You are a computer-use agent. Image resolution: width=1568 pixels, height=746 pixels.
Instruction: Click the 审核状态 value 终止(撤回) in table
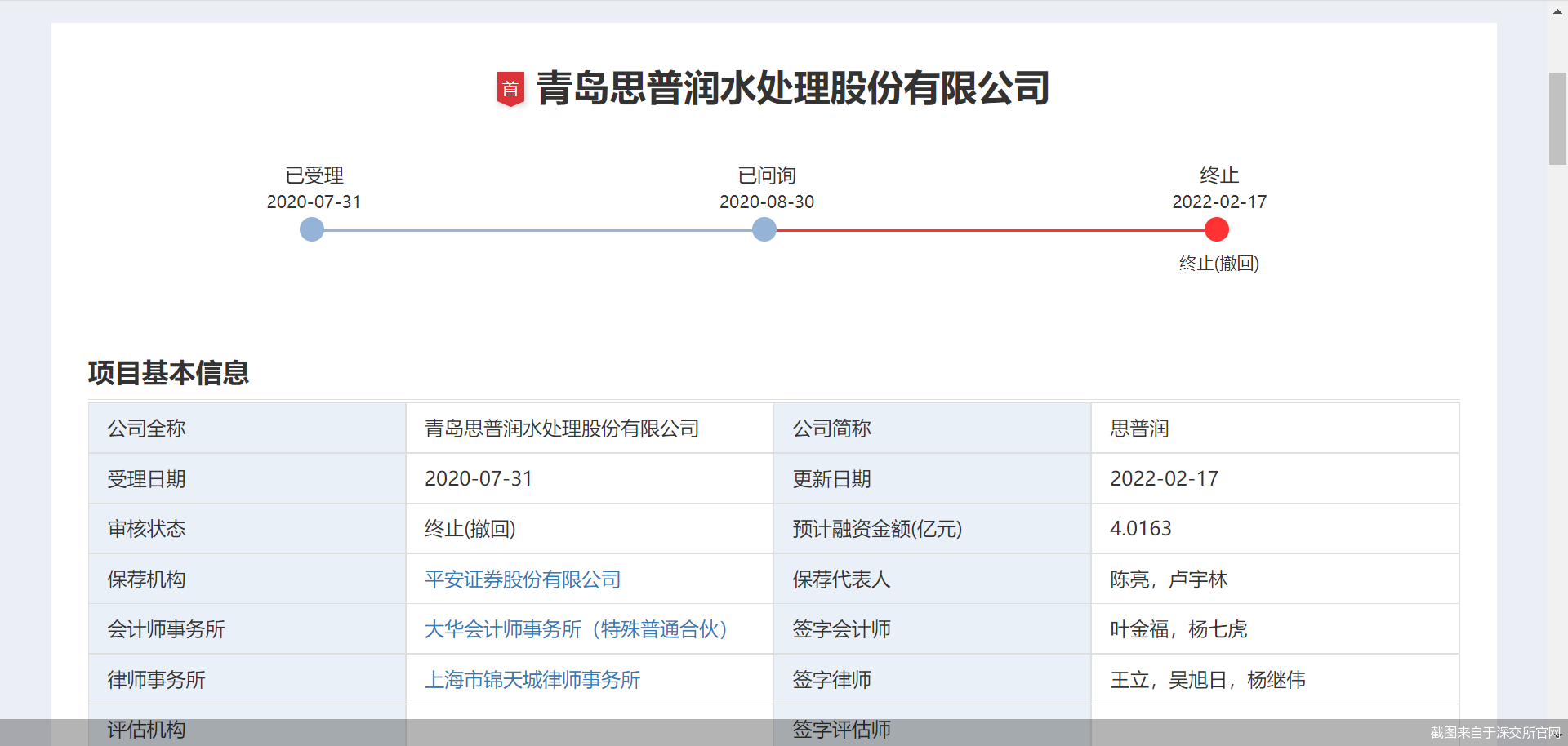pos(470,529)
